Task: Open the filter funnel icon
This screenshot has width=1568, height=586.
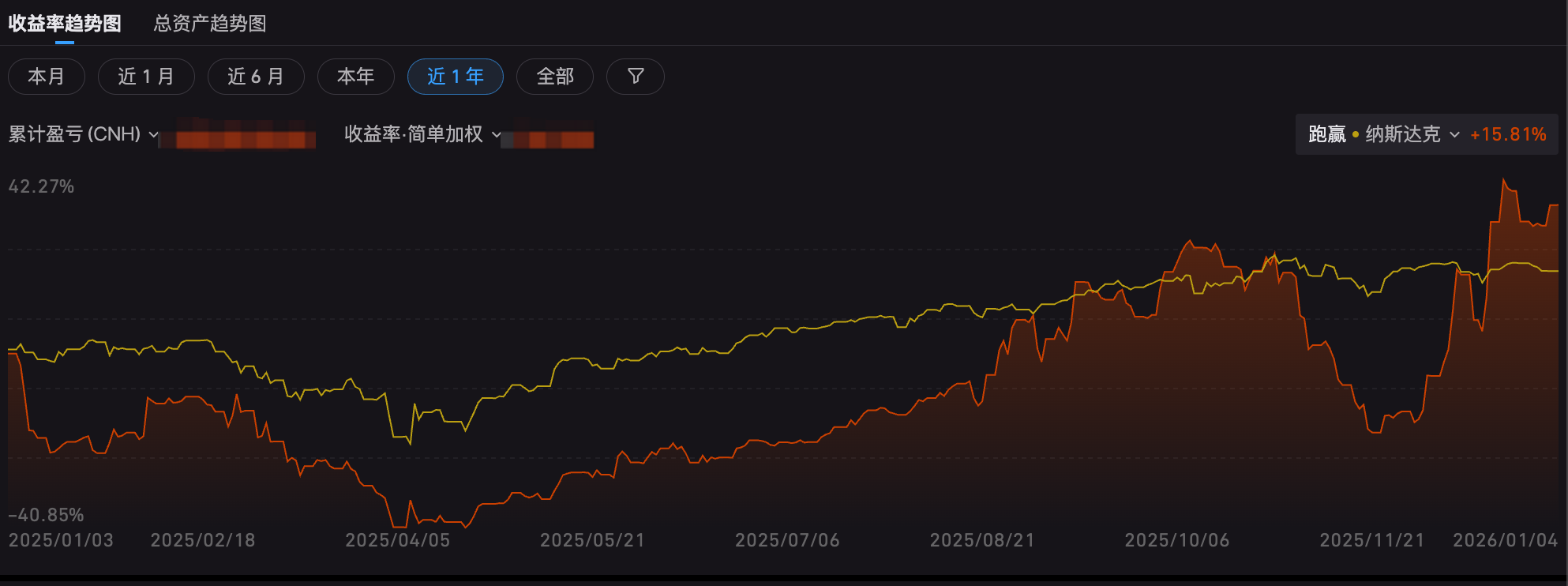Action: point(635,77)
